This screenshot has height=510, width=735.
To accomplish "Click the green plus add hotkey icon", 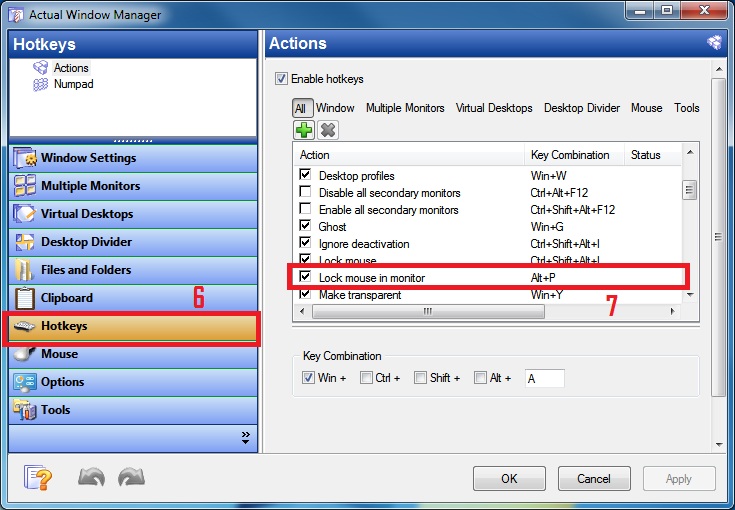I will (304, 130).
